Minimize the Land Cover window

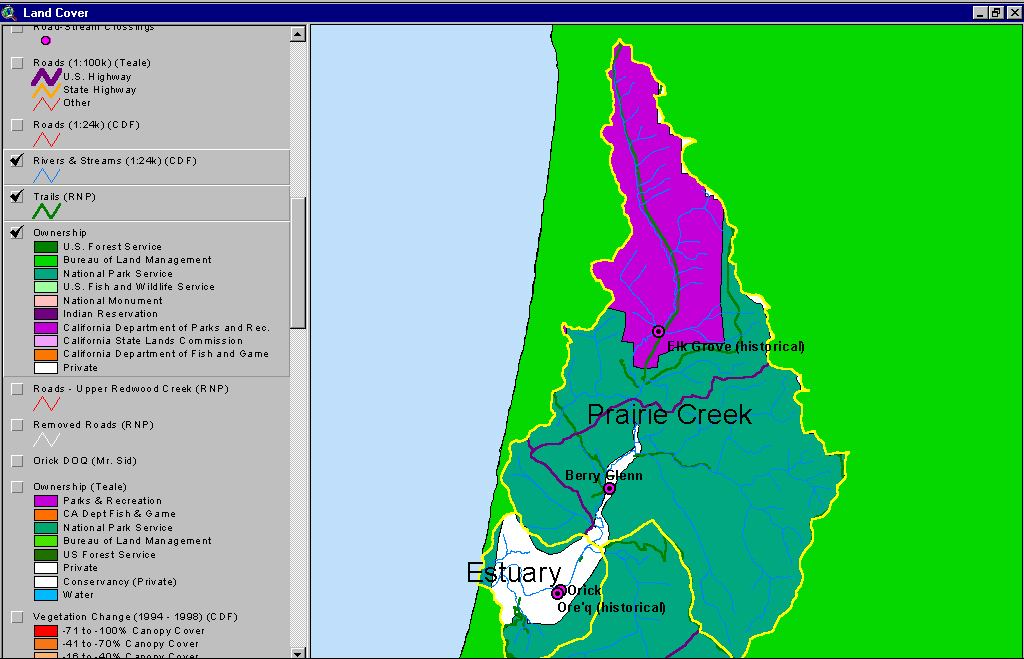(980, 12)
